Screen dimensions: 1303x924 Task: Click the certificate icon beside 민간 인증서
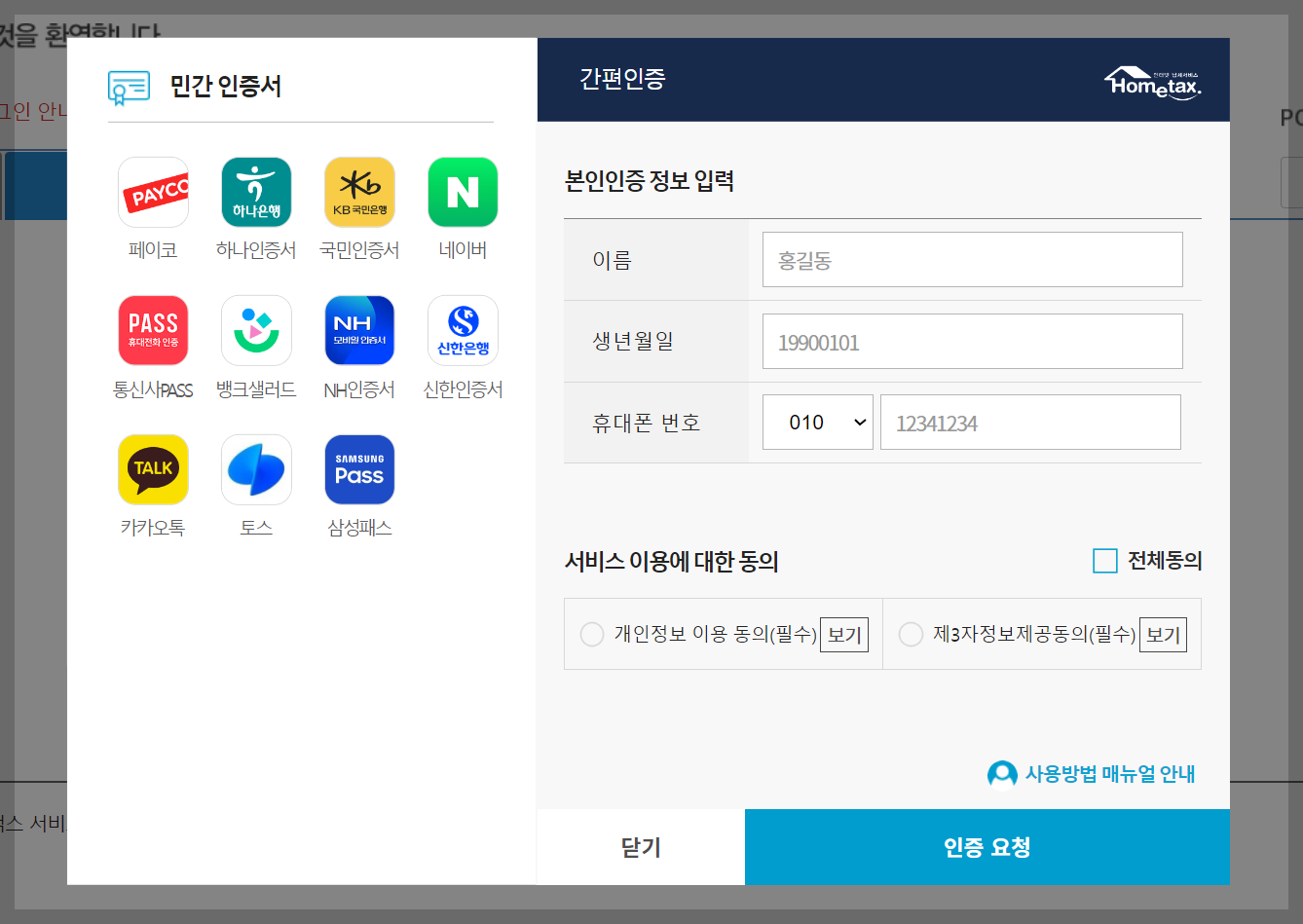point(129,88)
